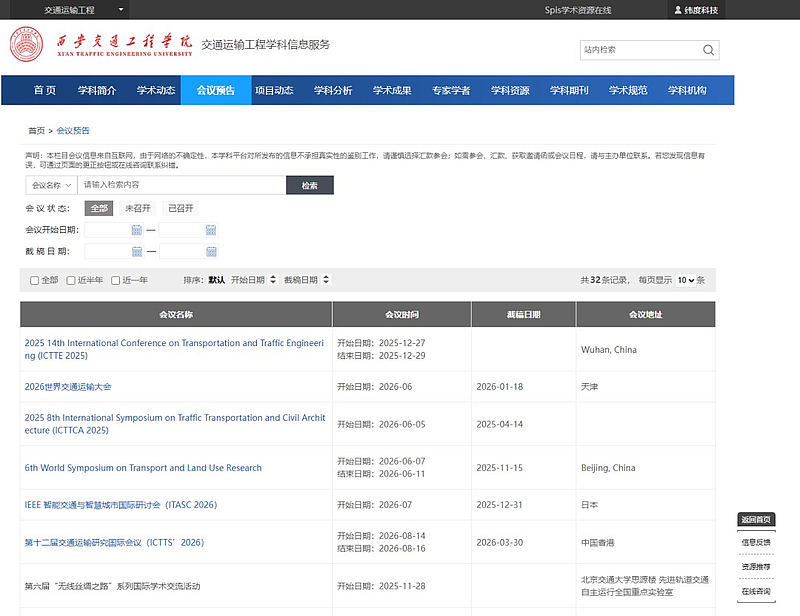
Task: Open calendar for 截稿日期 start field
Action: click(137, 252)
